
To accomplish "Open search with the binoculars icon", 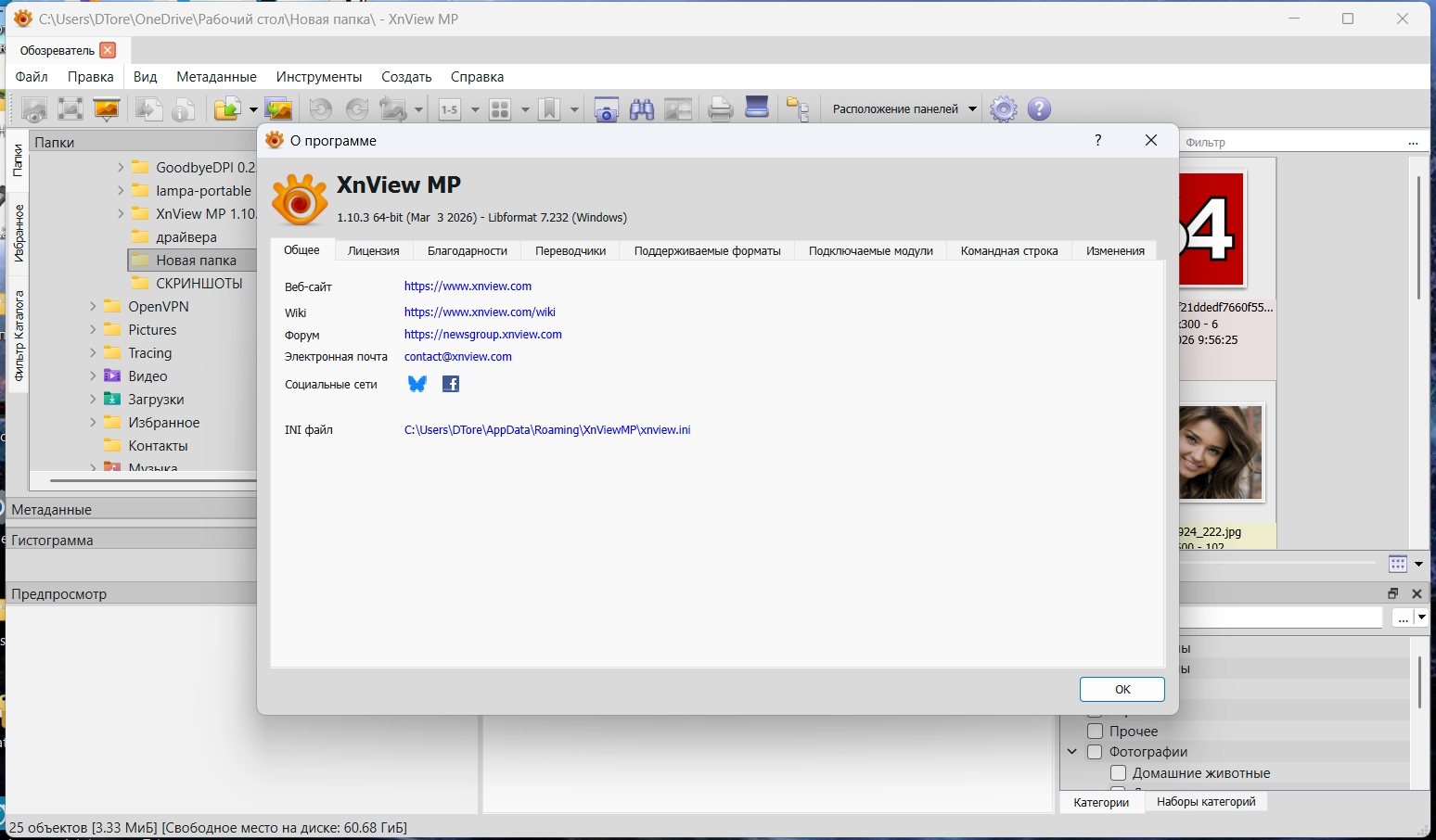I will [642, 109].
